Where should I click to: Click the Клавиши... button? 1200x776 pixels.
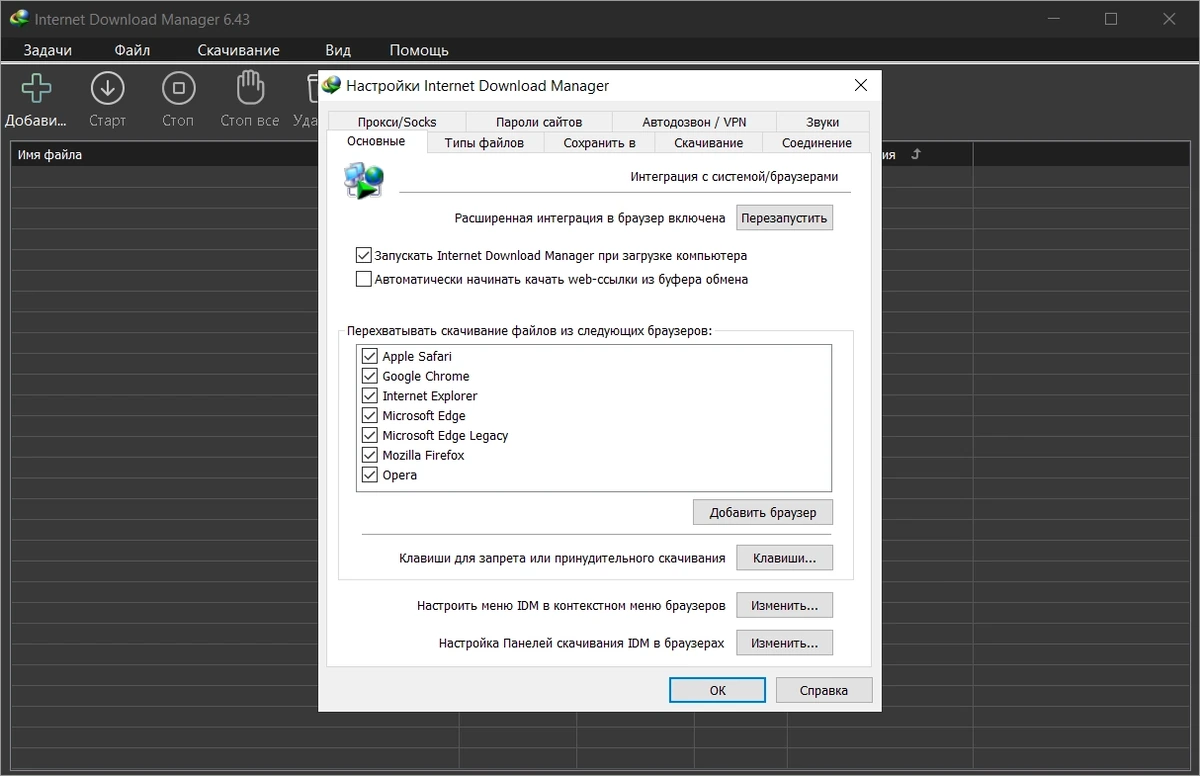[785, 558]
